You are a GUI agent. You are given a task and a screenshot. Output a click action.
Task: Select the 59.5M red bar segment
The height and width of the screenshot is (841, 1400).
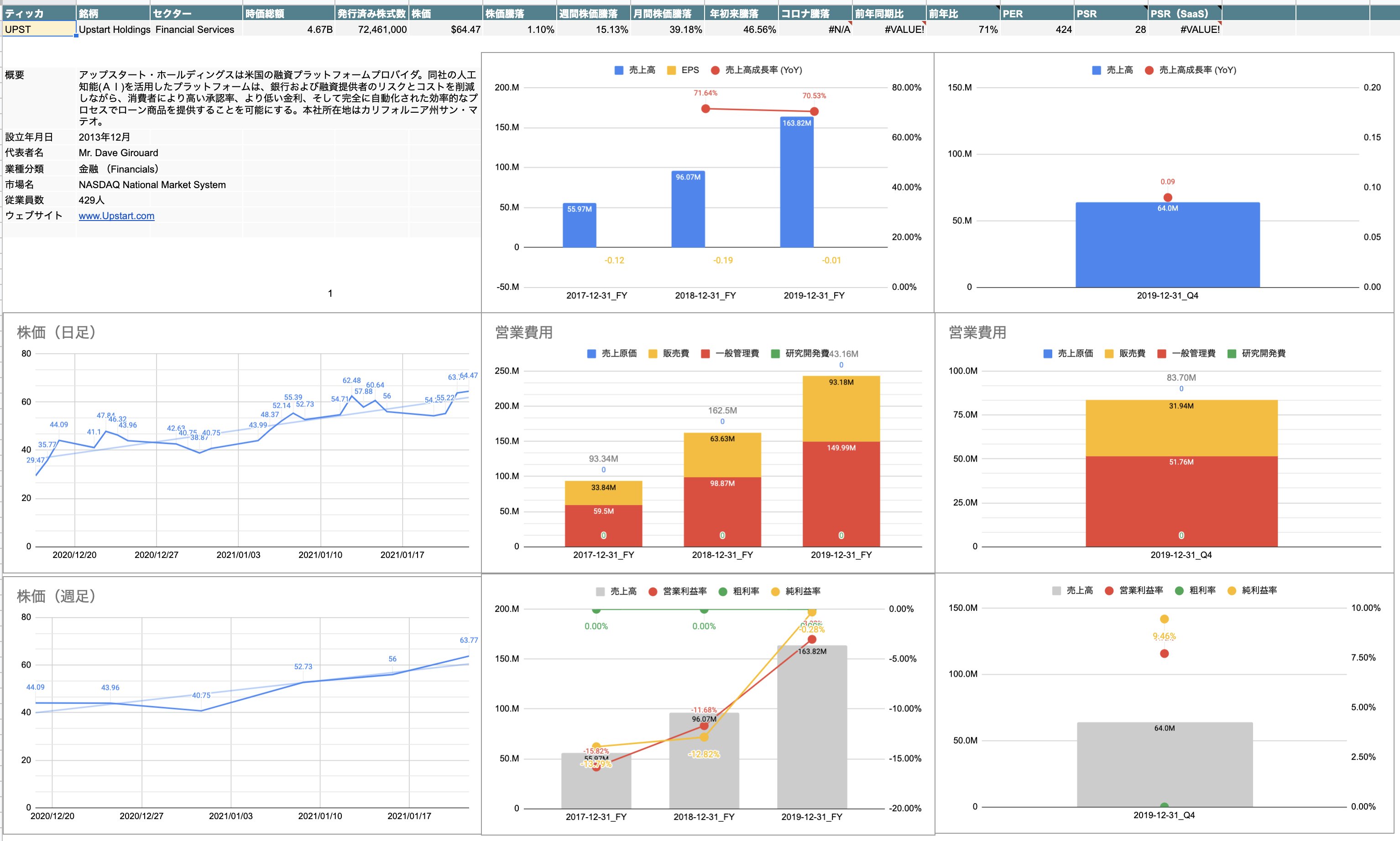[x=603, y=526]
